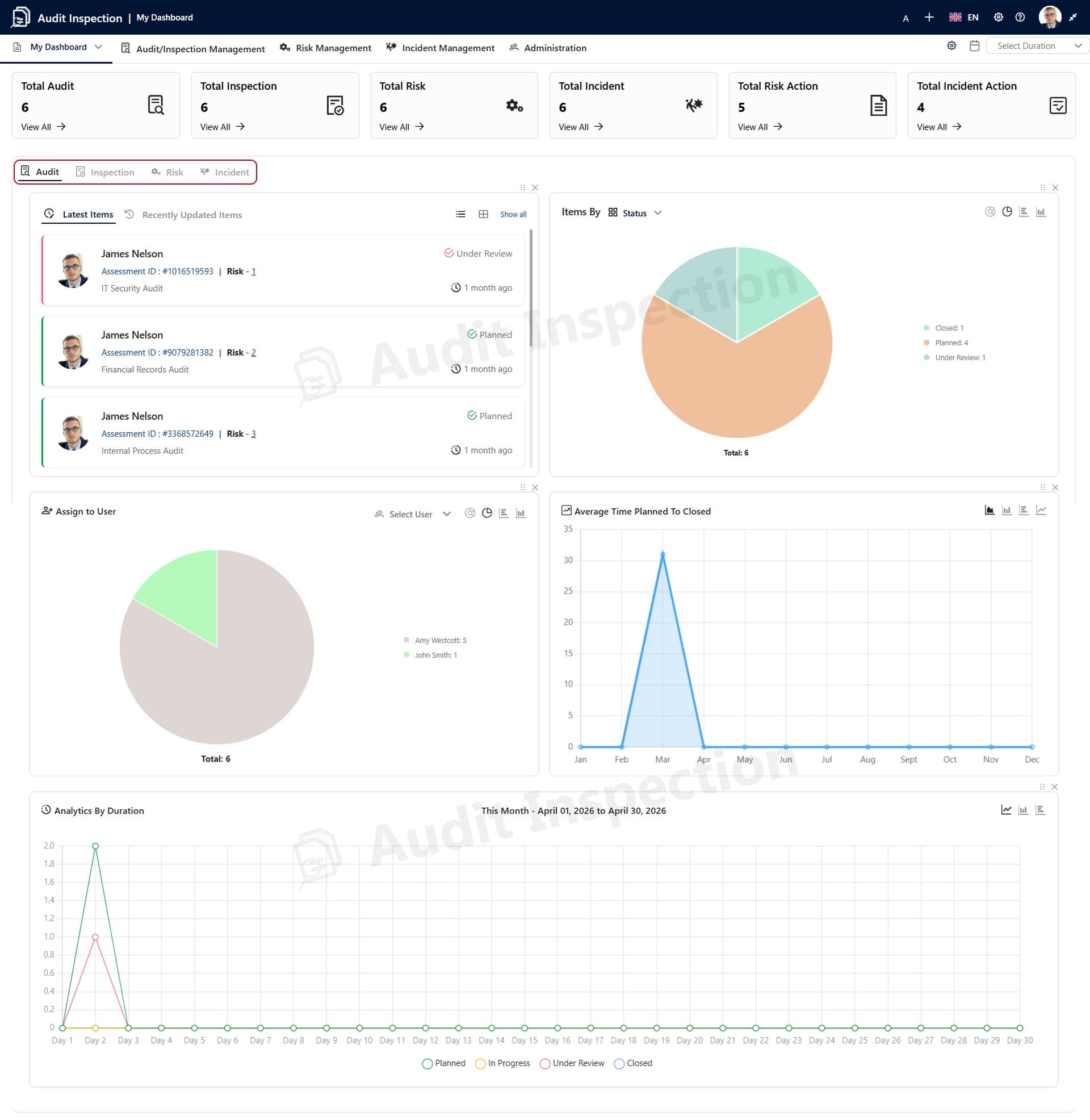This screenshot has height=1120, width=1090.
Task: Open dashboard settings gear beside calendar
Action: pos(951,46)
